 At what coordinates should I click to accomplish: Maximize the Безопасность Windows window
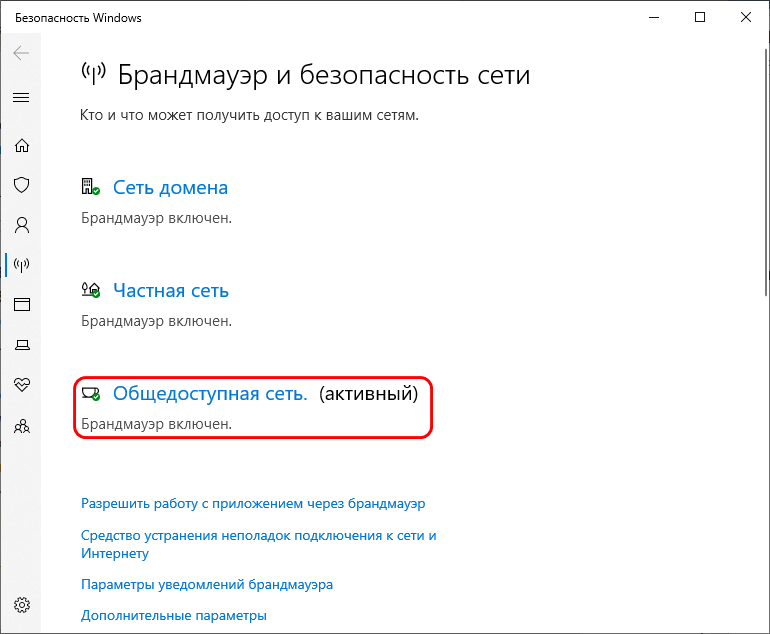[x=700, y=17]
